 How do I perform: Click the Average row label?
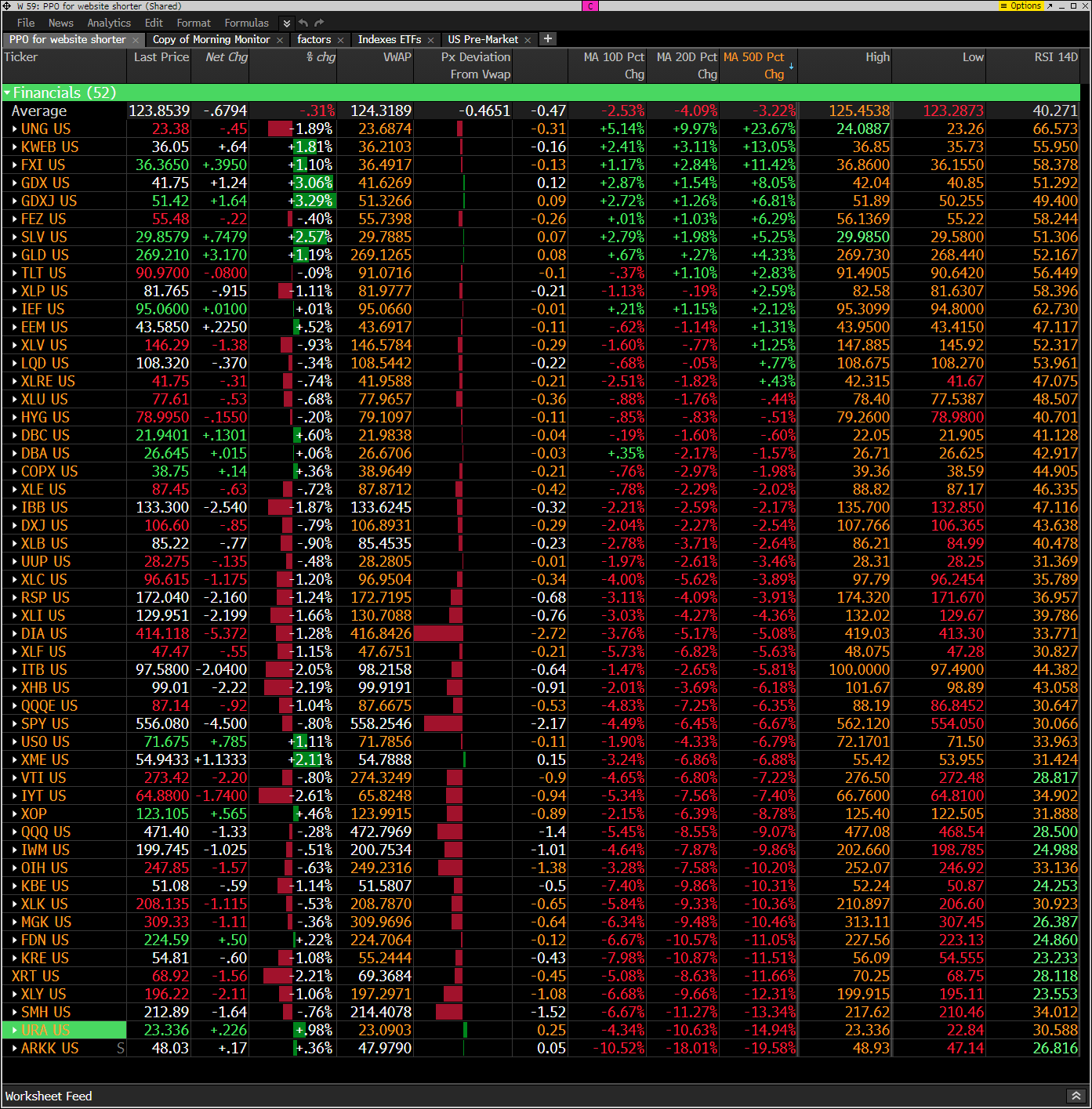(39, 111)
